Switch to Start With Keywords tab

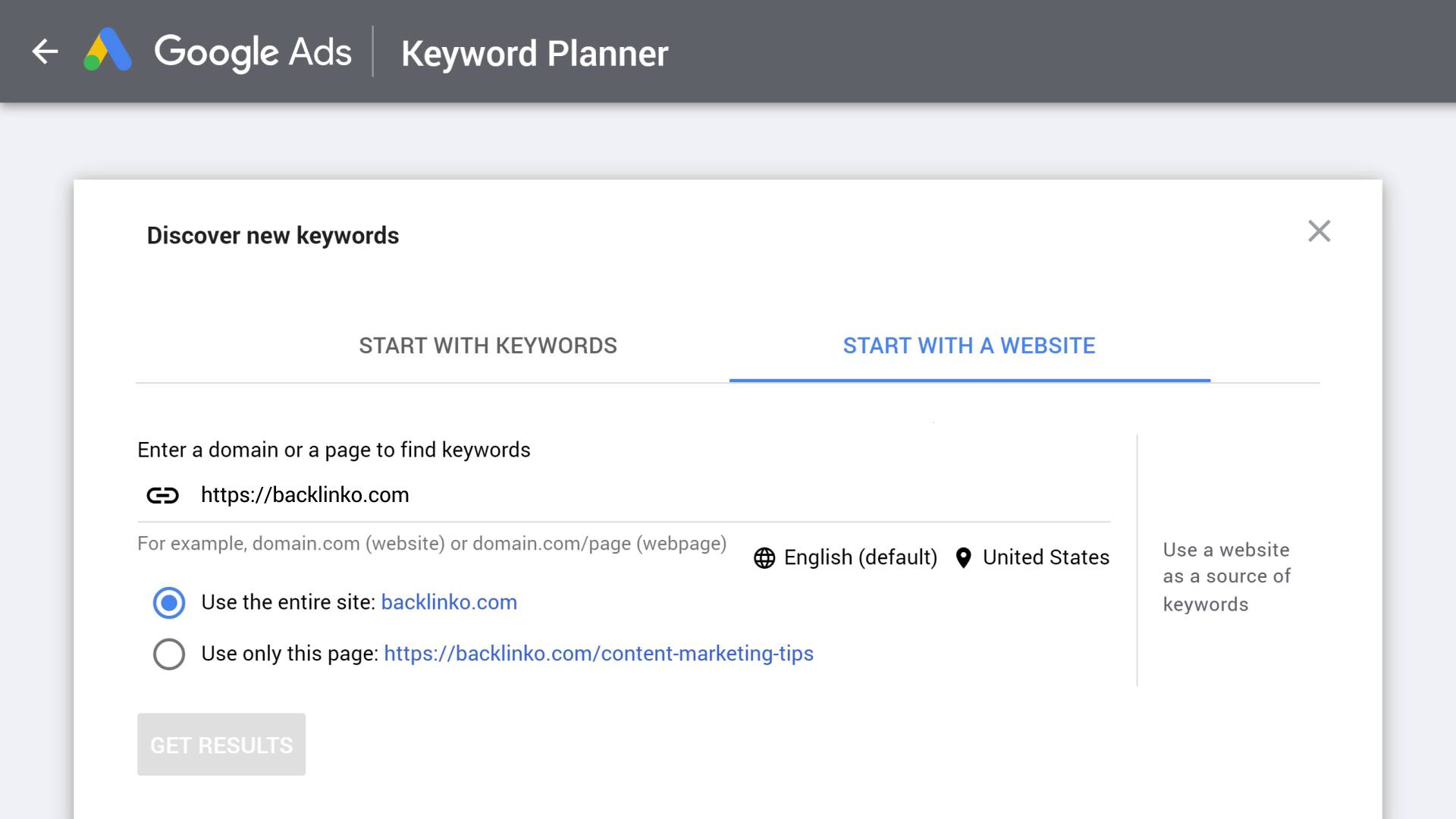click(x=488, y=346)
